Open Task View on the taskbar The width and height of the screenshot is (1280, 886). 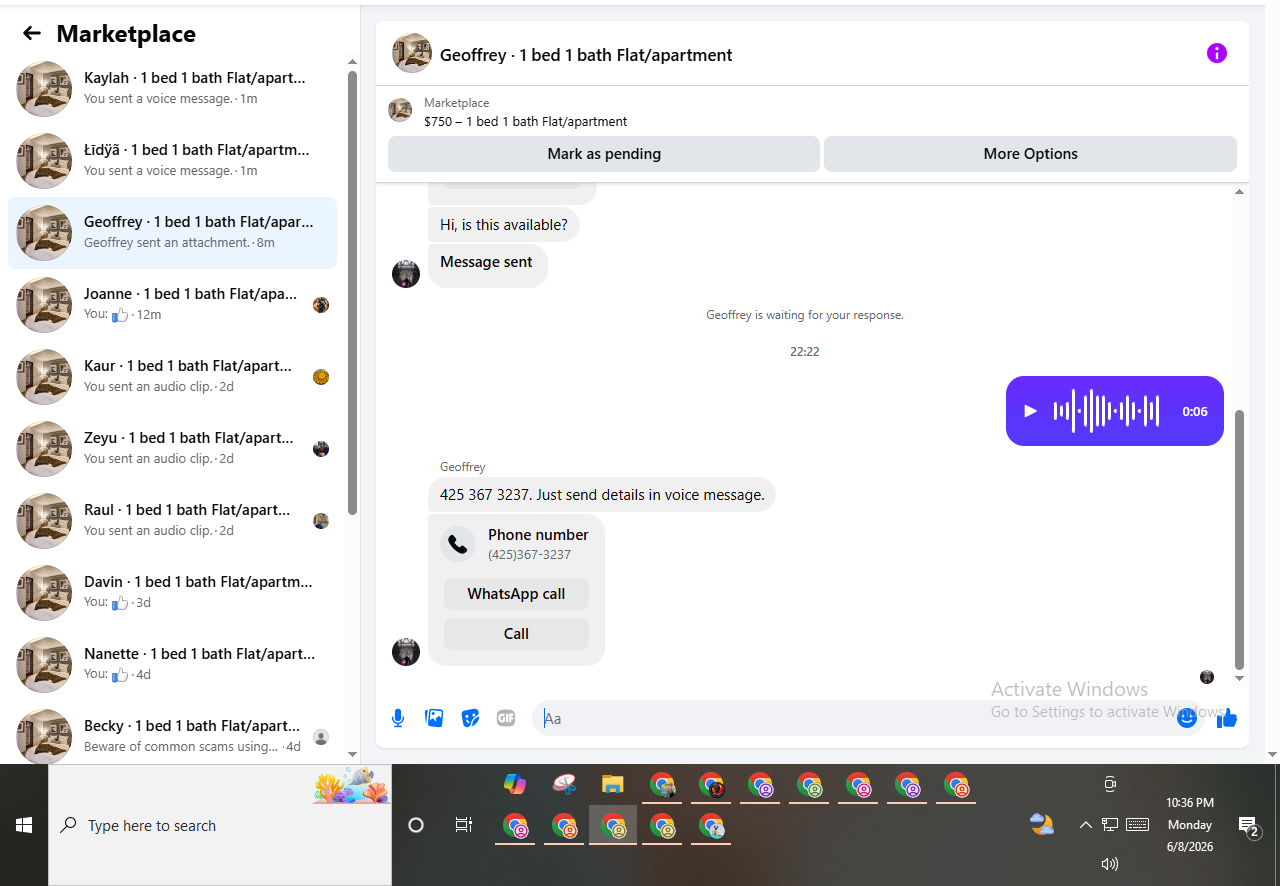click(463, 825)
